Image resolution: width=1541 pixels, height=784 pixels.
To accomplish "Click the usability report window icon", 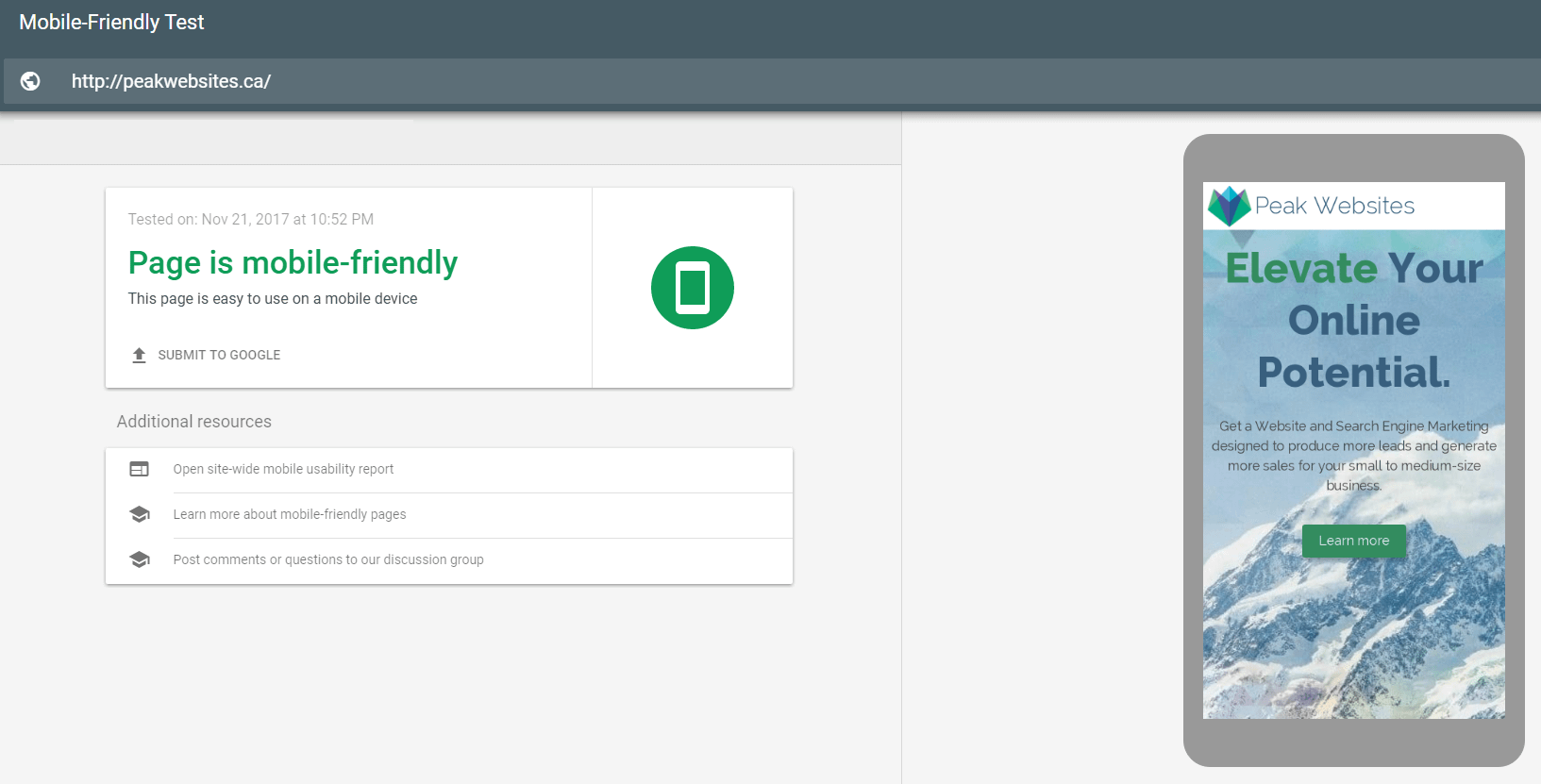I will point(140,469).
